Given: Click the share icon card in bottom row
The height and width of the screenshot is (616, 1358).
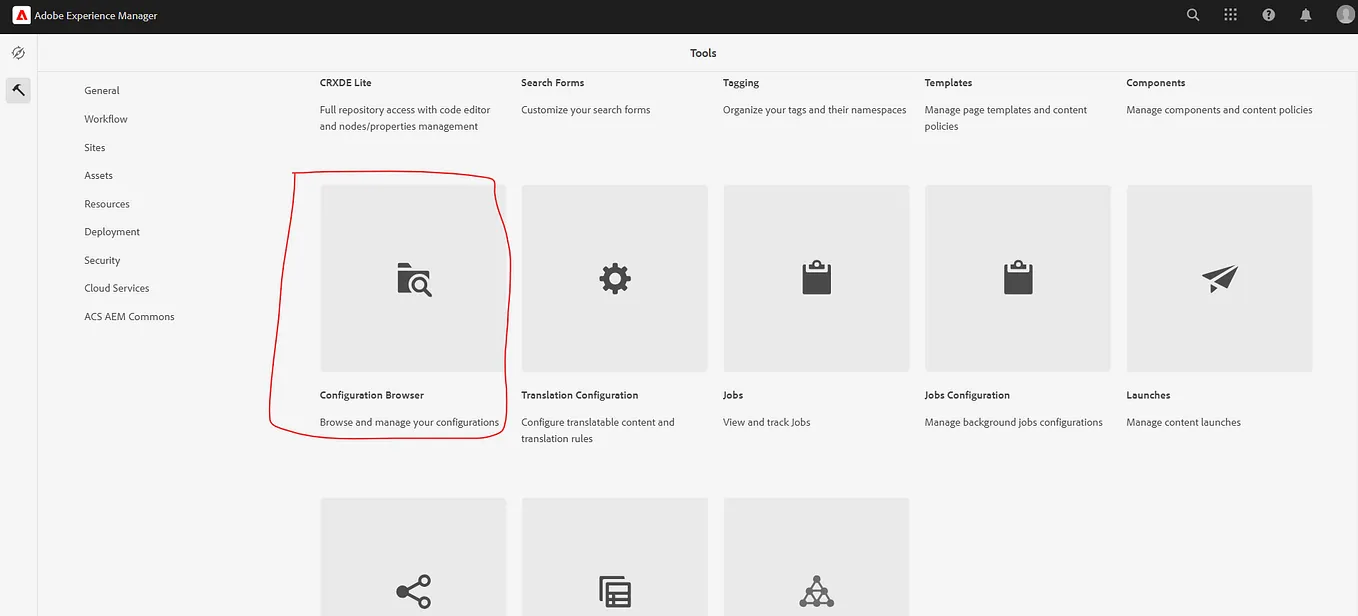Looking at the screenshot, I should tap(412, 591).
